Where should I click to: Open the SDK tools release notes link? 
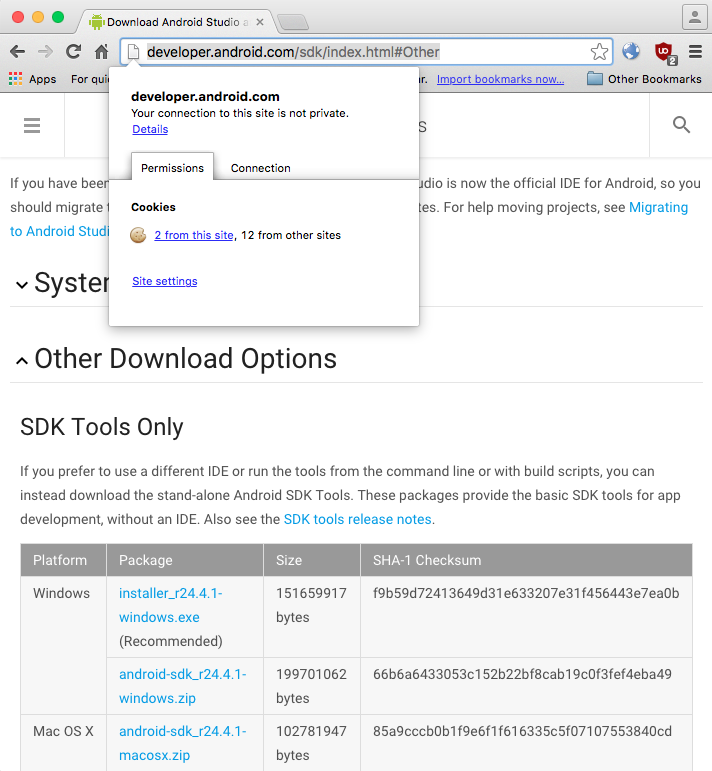357,519
